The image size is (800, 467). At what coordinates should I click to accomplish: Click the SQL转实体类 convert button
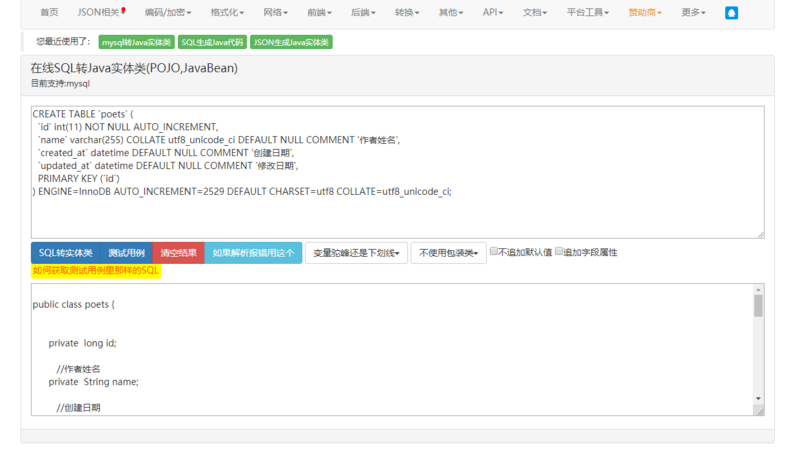66,253
